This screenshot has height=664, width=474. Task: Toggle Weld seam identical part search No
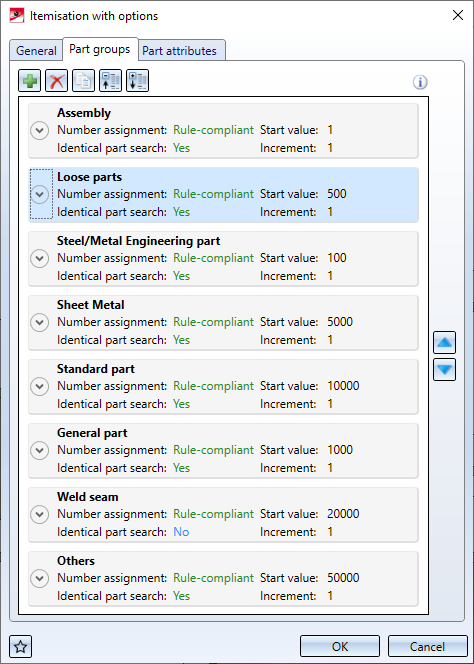181,532
